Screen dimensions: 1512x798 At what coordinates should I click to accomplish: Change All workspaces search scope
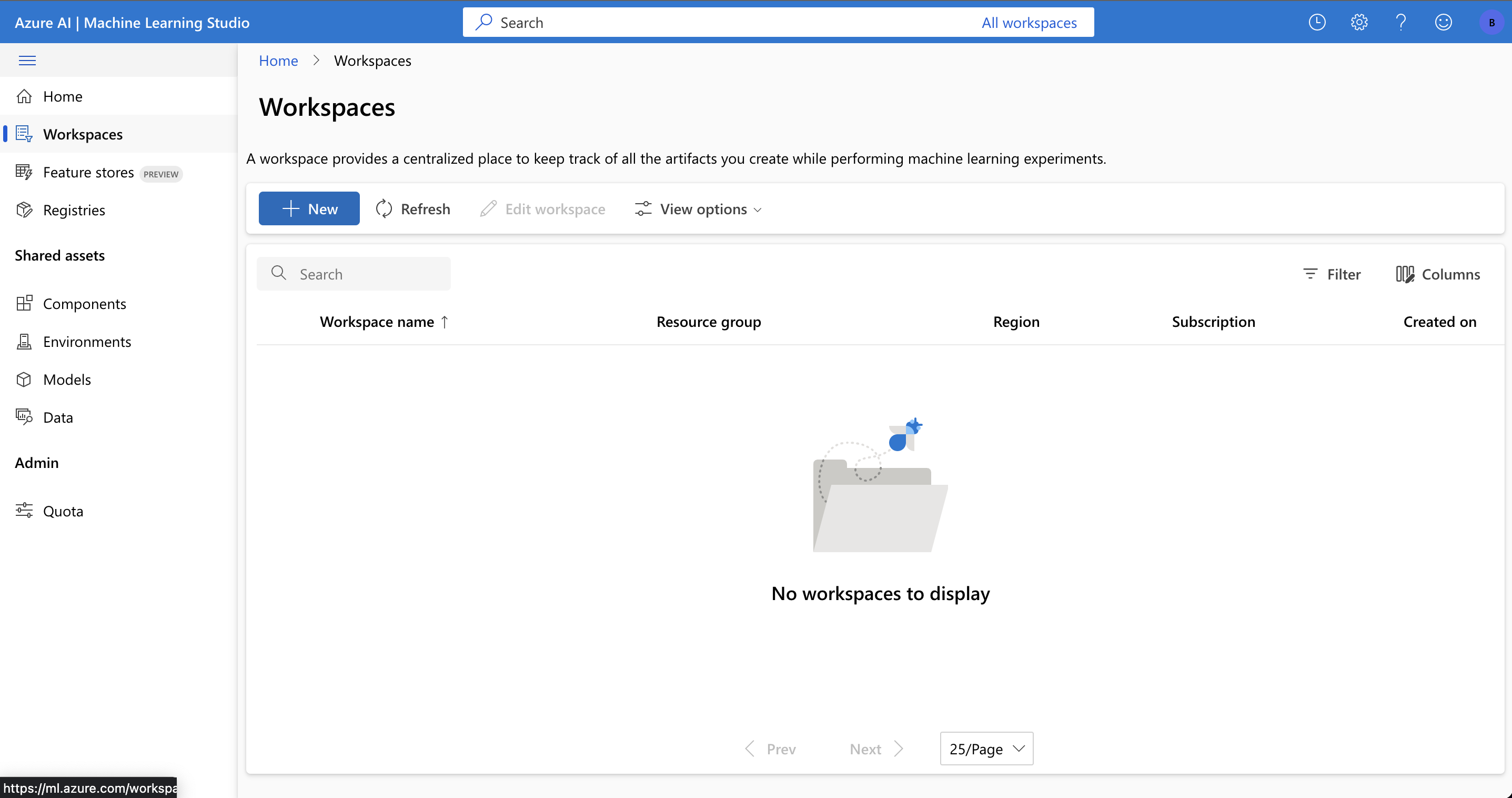(x=1029, y=22)
